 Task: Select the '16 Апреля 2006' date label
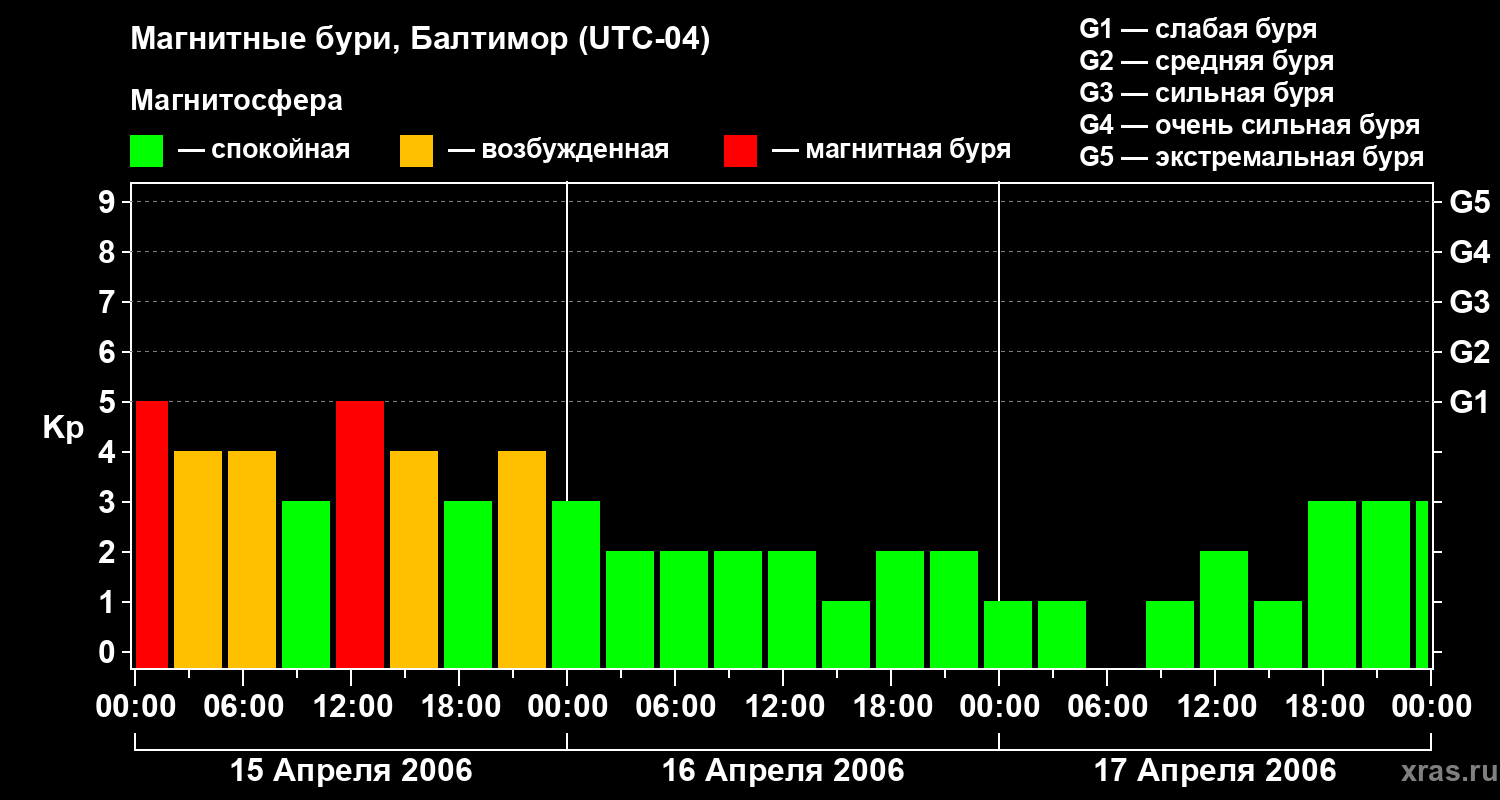click(x=783, y=771)
